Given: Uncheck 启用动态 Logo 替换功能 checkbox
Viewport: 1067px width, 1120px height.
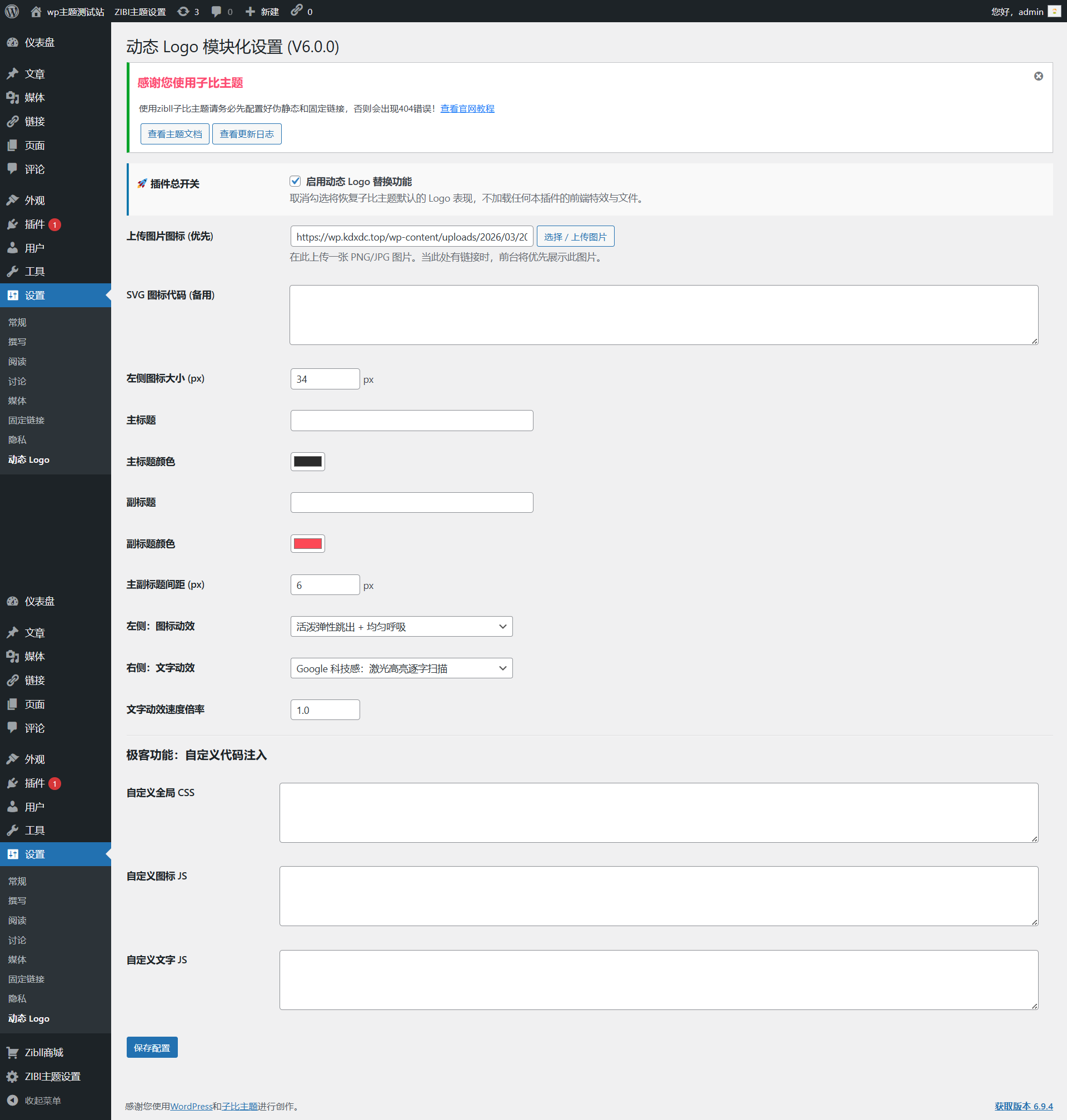Looking at the screenshot, I should point(295,181).
